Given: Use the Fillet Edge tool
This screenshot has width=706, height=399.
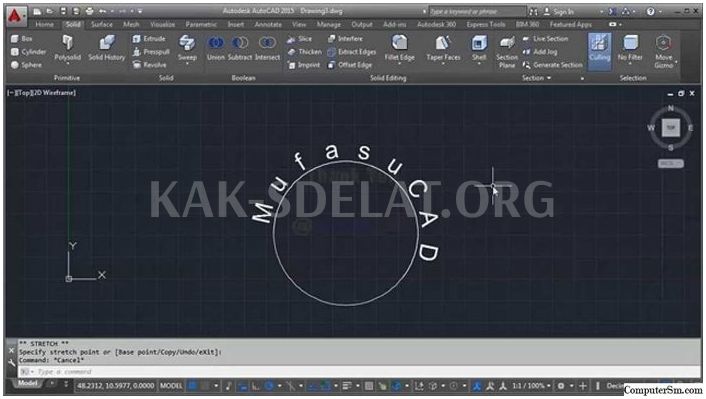Looking at the screenshot, I should pyautogui.click(x=399, y=48).
